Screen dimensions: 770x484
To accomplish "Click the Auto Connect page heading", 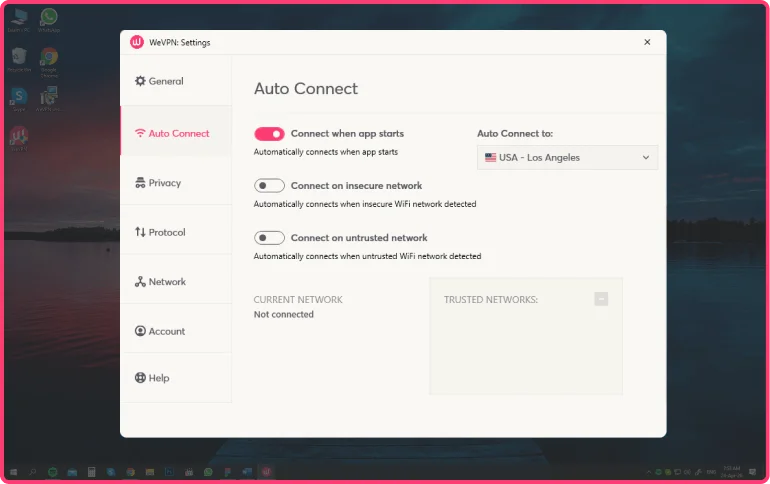I will [305, 89].
